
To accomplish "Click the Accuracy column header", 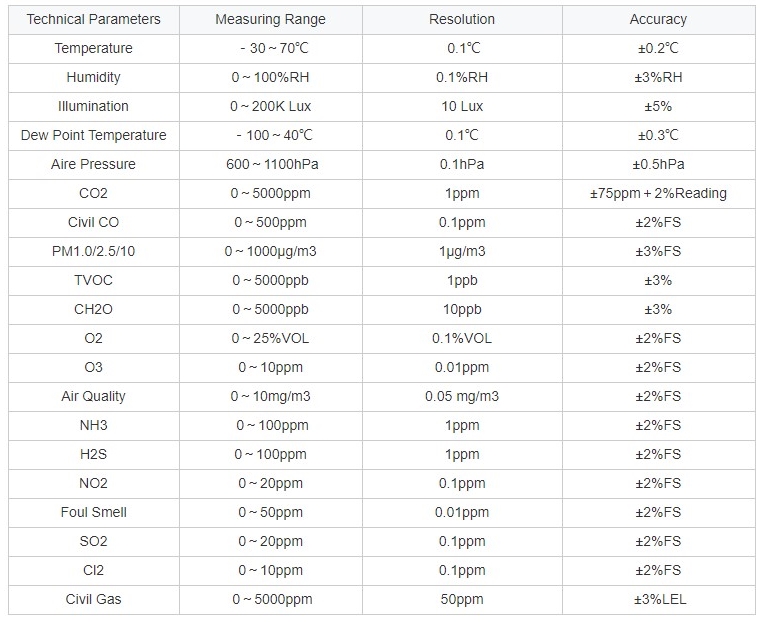I will (x=658, y=19).
